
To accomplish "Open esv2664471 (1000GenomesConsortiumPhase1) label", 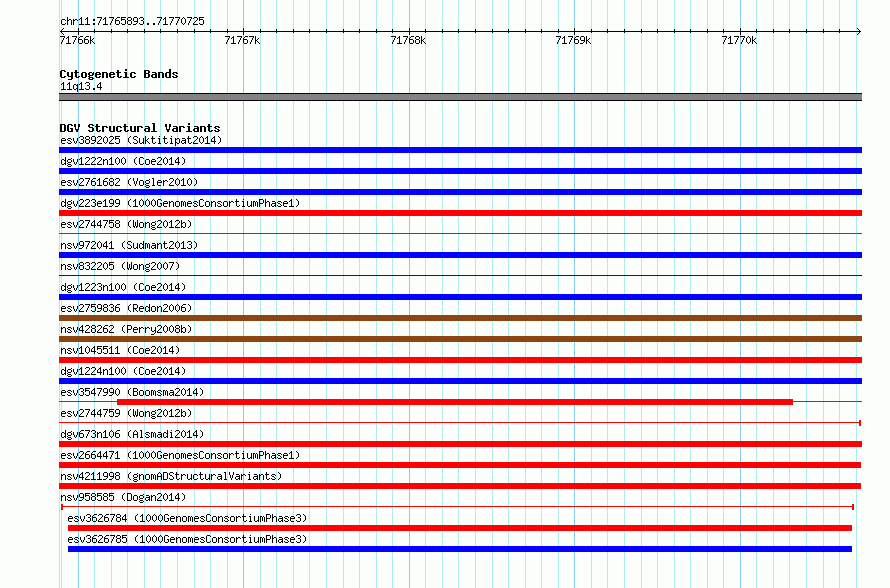I will (180, 455).
